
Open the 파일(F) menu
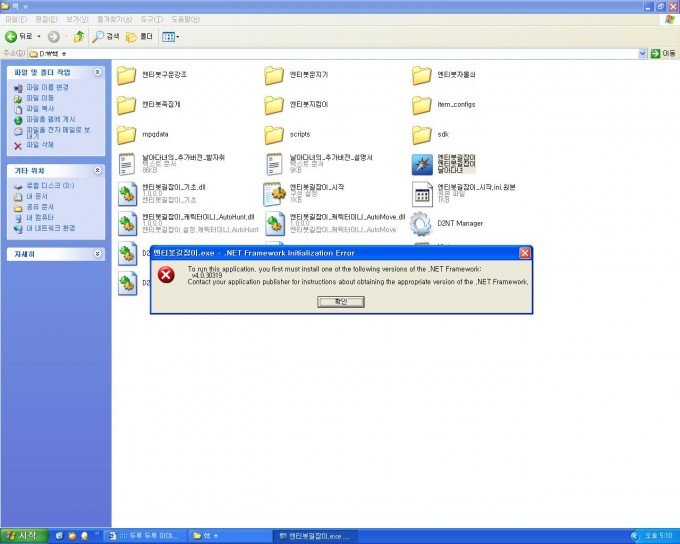click(16, 20)
